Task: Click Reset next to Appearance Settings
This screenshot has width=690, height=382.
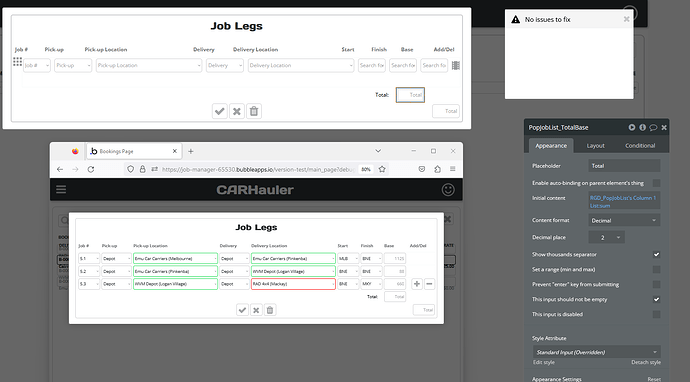Action: click(x=653, y=379)
